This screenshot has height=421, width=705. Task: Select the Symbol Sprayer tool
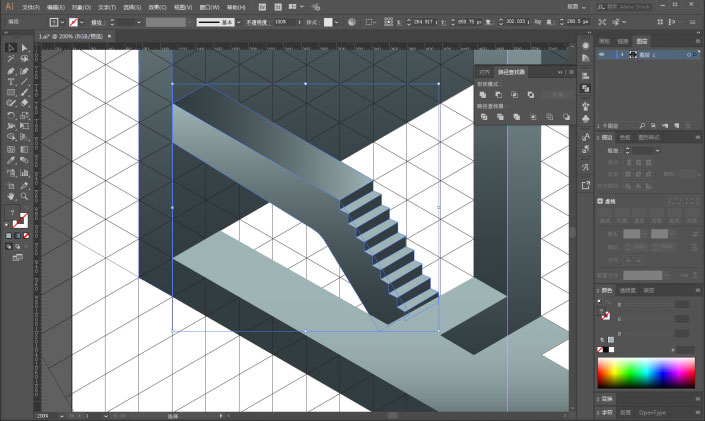[11, 173]
